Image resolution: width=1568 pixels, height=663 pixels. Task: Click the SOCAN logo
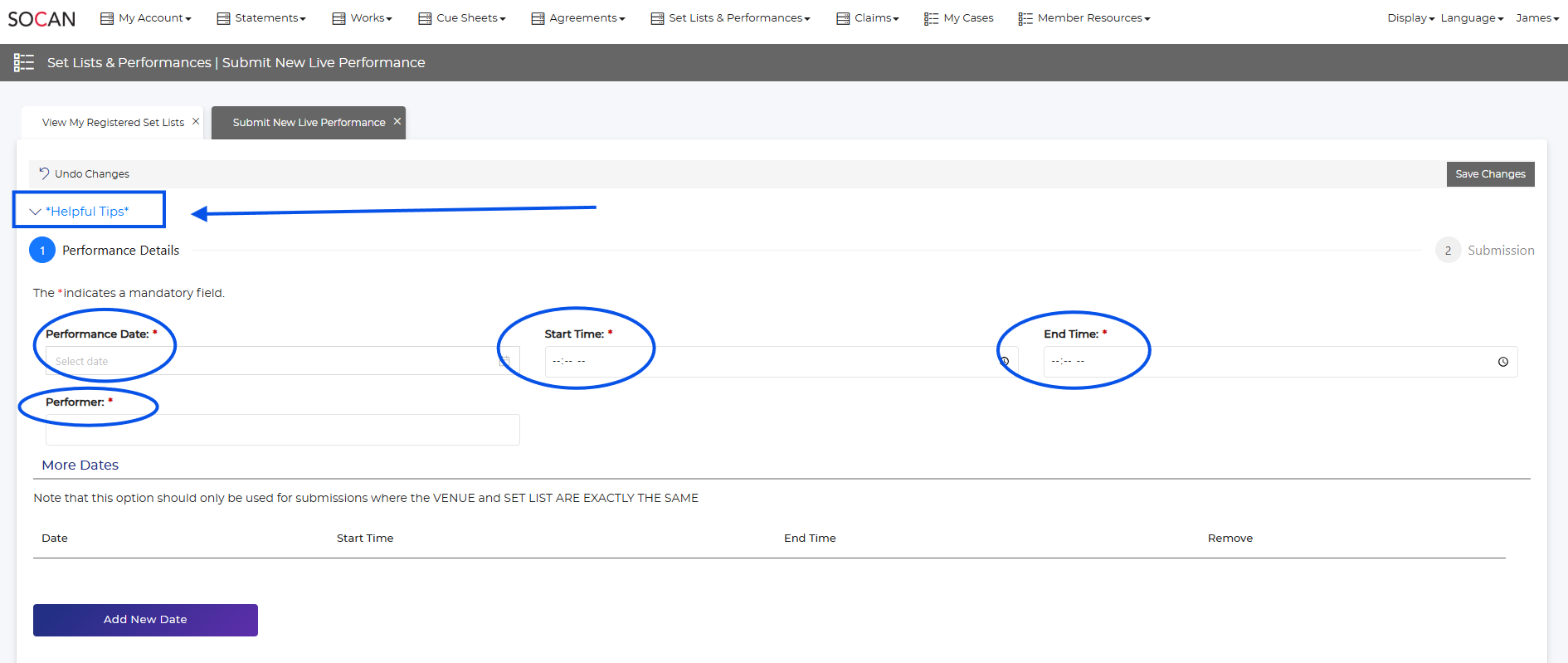pos(41,18)
